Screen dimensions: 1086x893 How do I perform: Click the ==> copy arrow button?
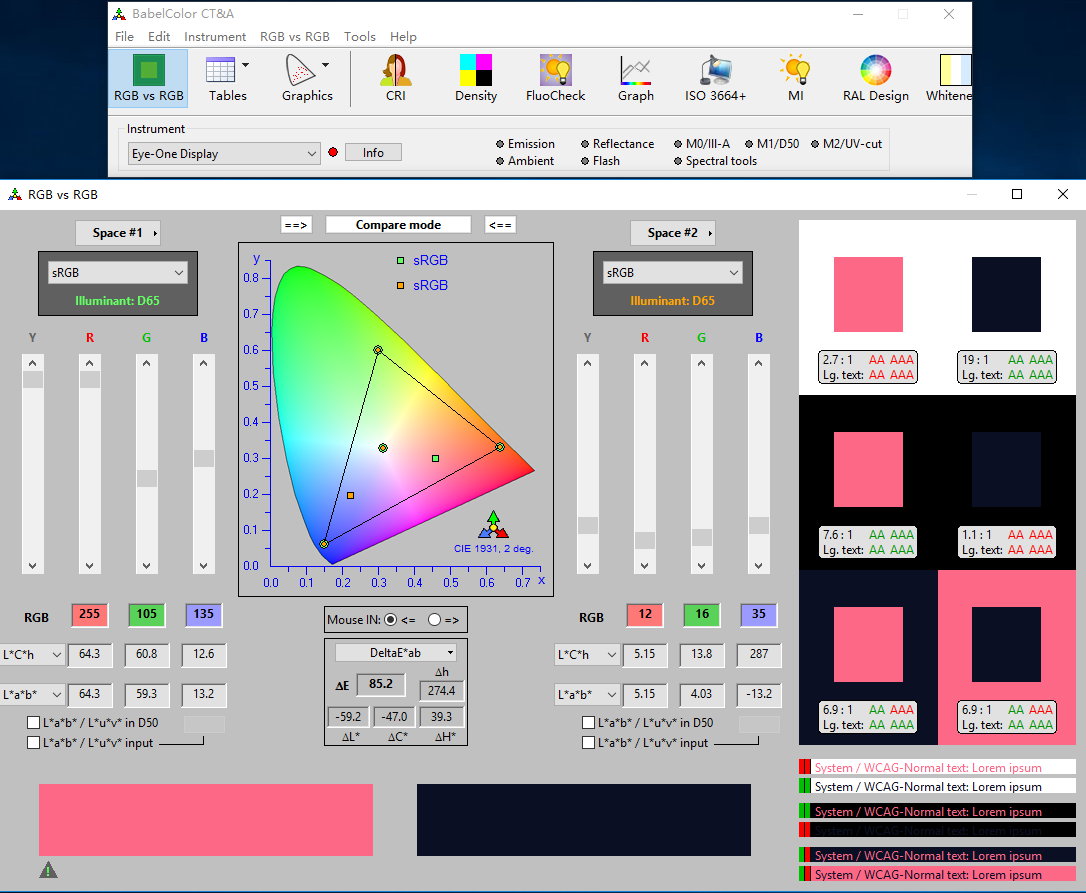(296, 225)
